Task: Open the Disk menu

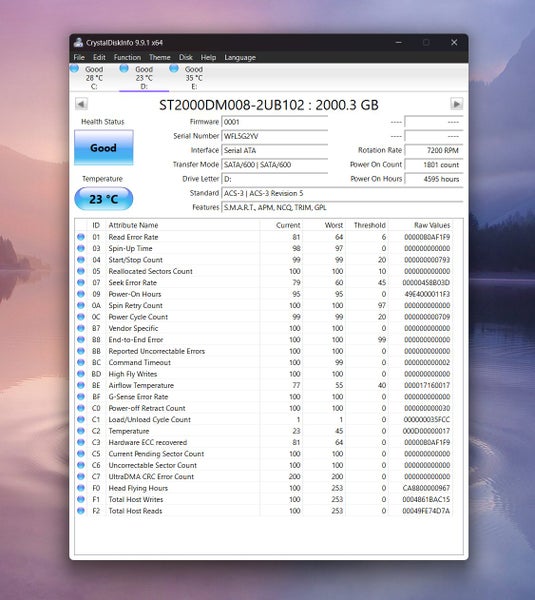Action: click(x=186, y=57)
